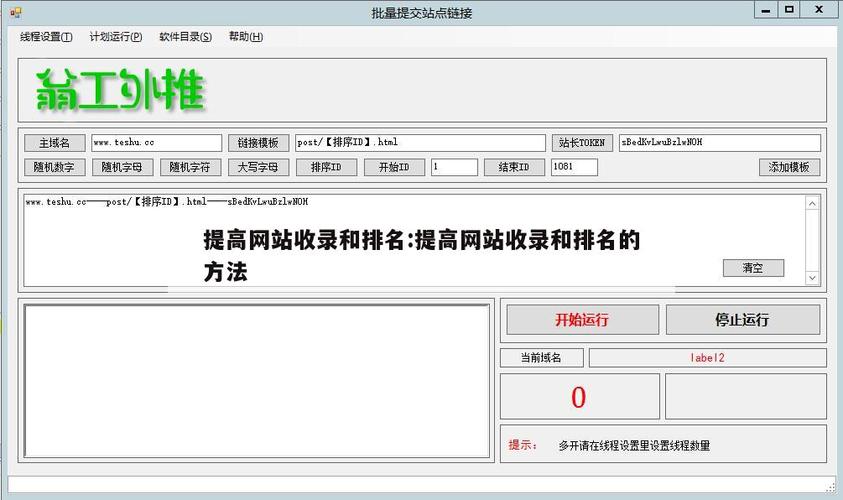The height and width of the screenshot is (500, 843).
Task: Stop the job with 停止运行
Action: coord(742,320)
